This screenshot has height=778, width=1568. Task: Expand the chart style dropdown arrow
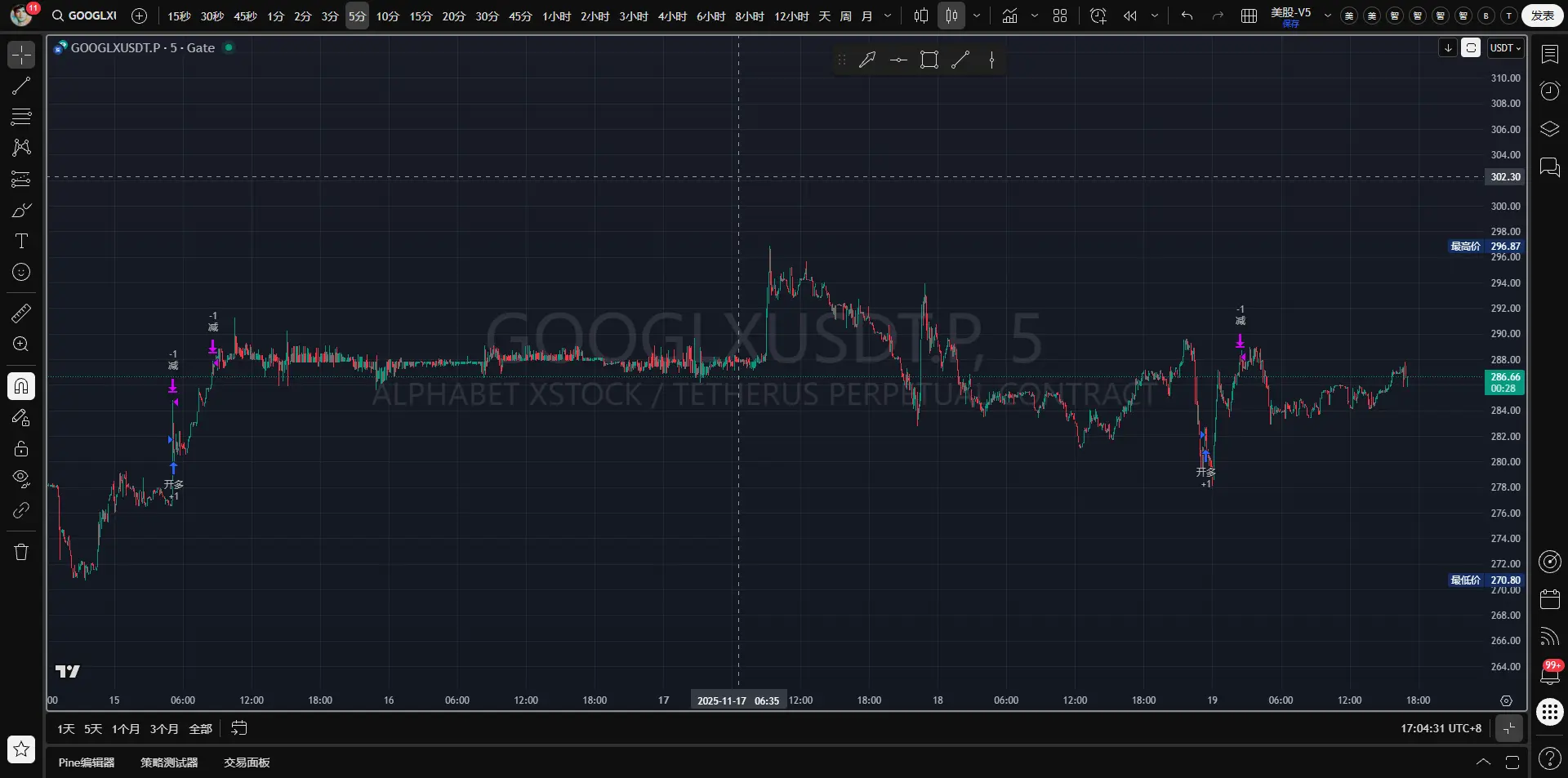(977, 16)
